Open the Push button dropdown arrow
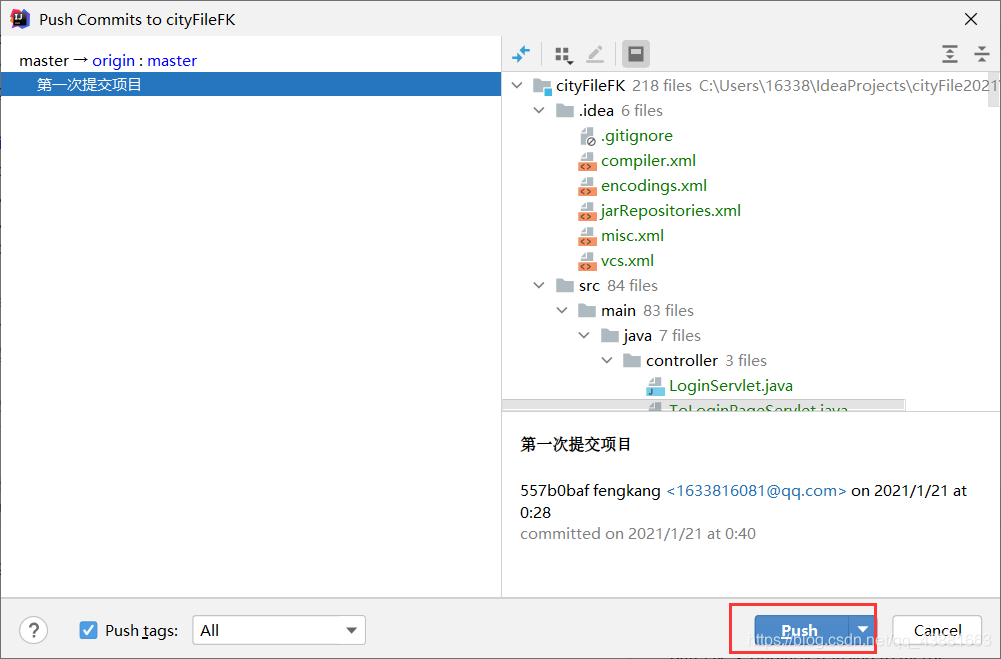1001x659 pixels. (862, 630)
